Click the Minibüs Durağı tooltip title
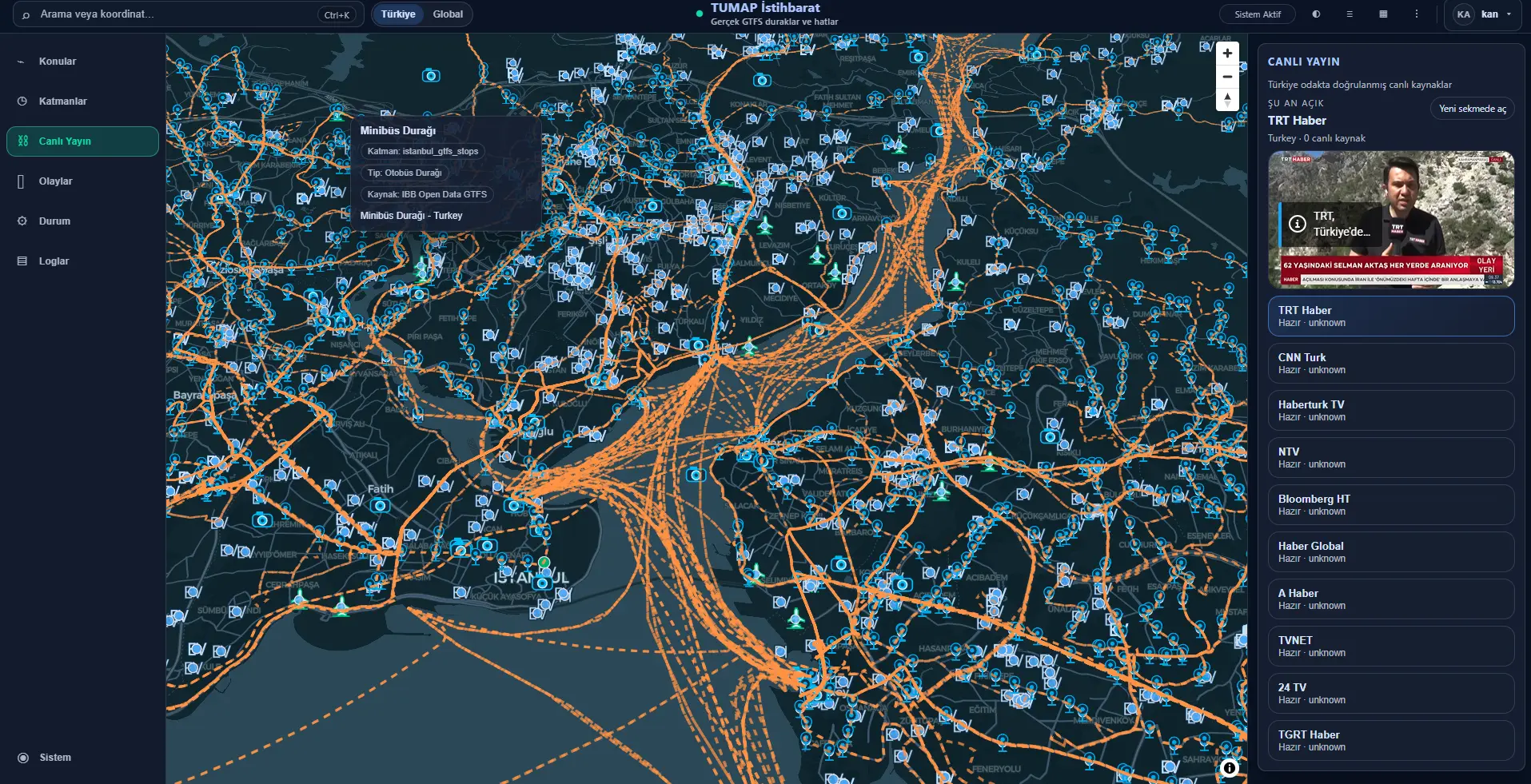 (x=398, y=130)
